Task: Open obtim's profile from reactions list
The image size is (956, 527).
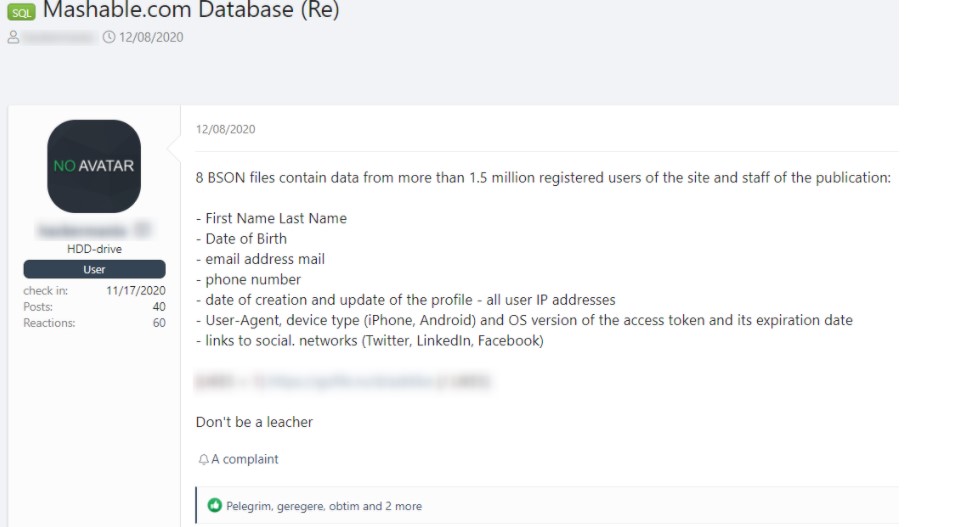Action: pyautogui.click(x=344, y=506)
